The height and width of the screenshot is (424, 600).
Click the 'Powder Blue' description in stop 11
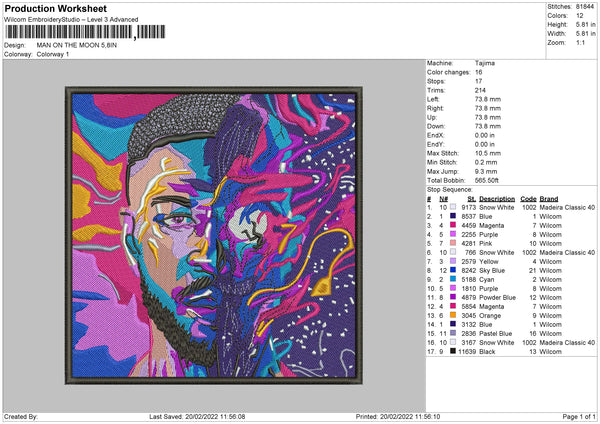[497, 298]
